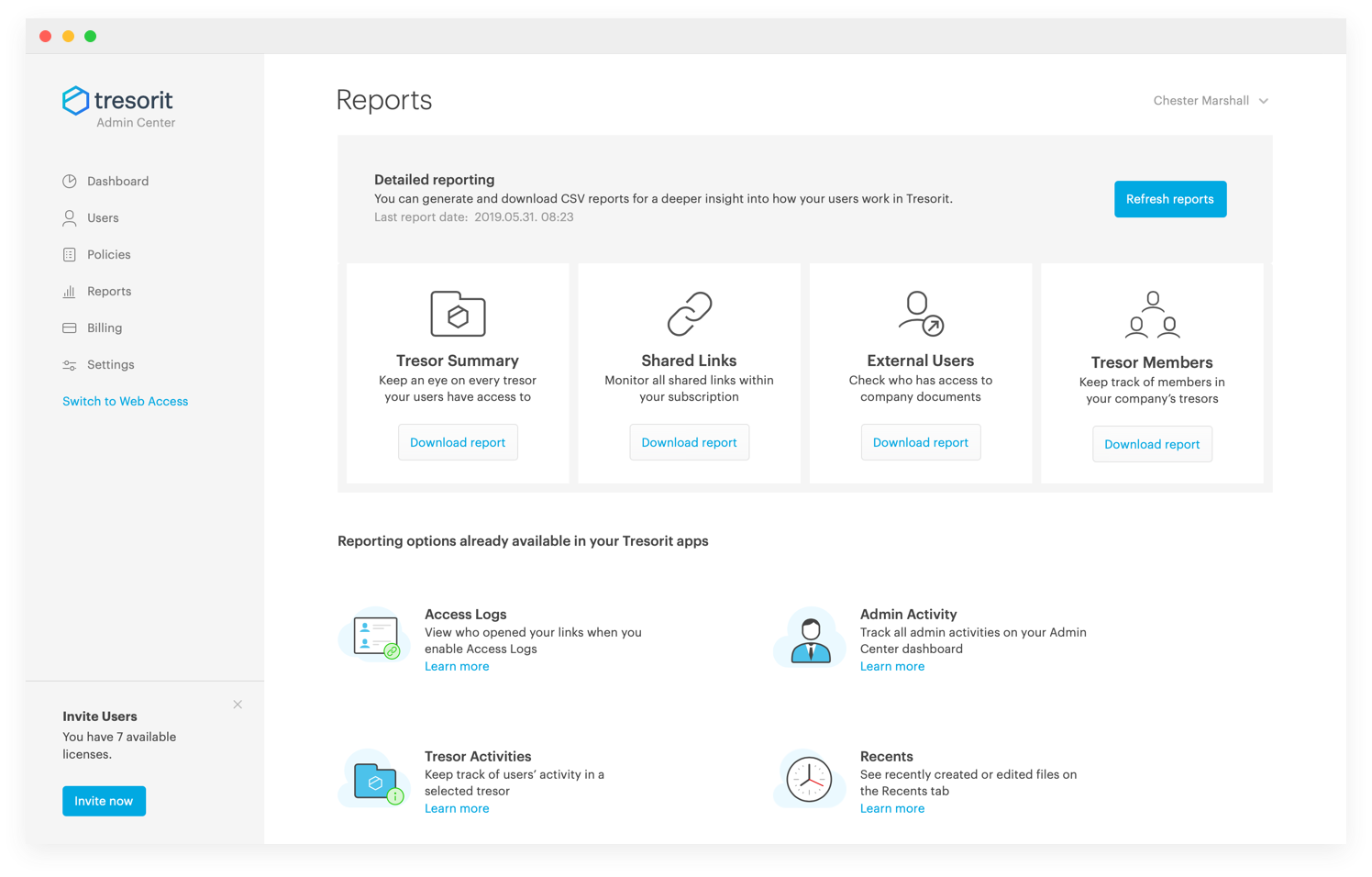
Task: Click the Recents clock illustration
Action: pyautogui.click(x=809, y=779)
